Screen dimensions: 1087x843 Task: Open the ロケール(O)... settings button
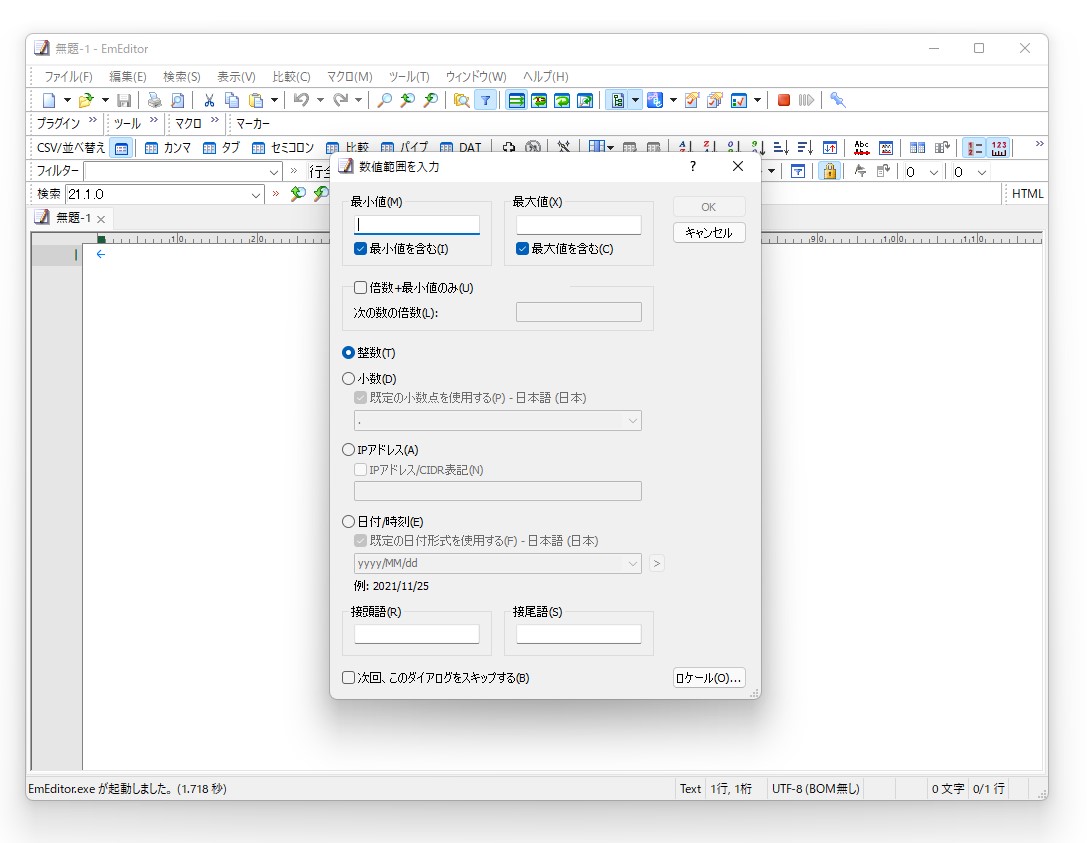(x=708, y=677)
